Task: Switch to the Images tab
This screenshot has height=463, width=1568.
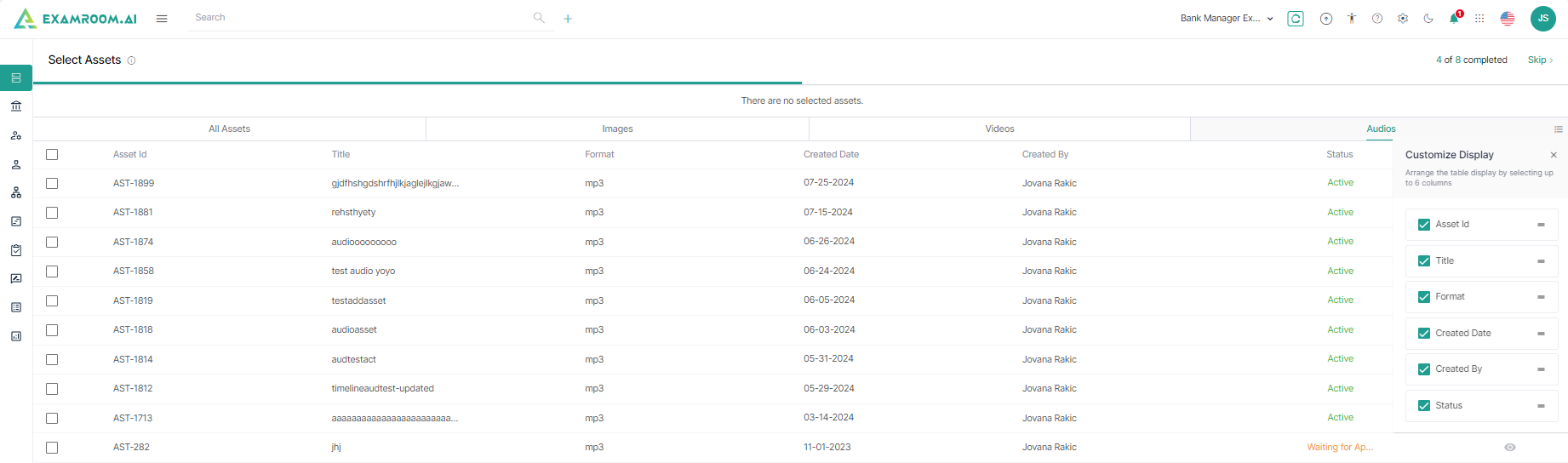Action: pos(617,129)
